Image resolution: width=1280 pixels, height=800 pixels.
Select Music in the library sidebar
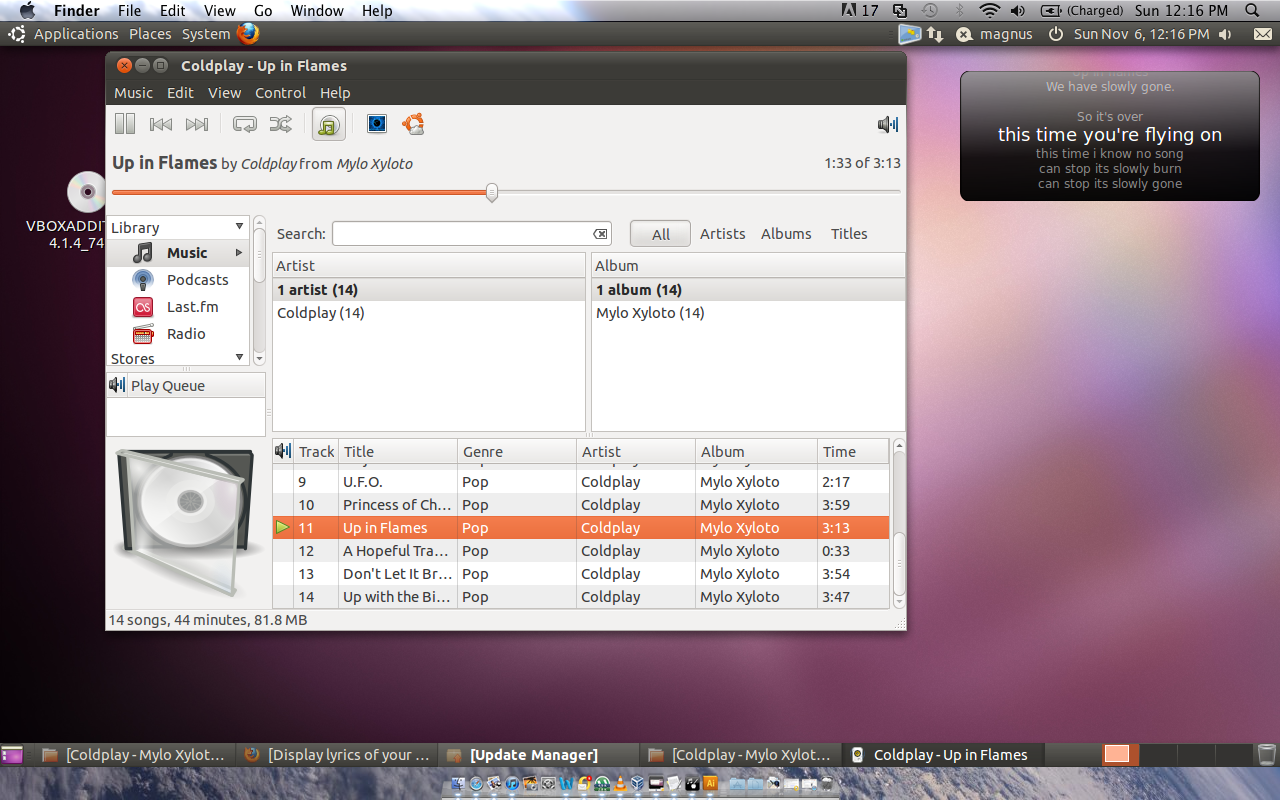click(178, 253)
